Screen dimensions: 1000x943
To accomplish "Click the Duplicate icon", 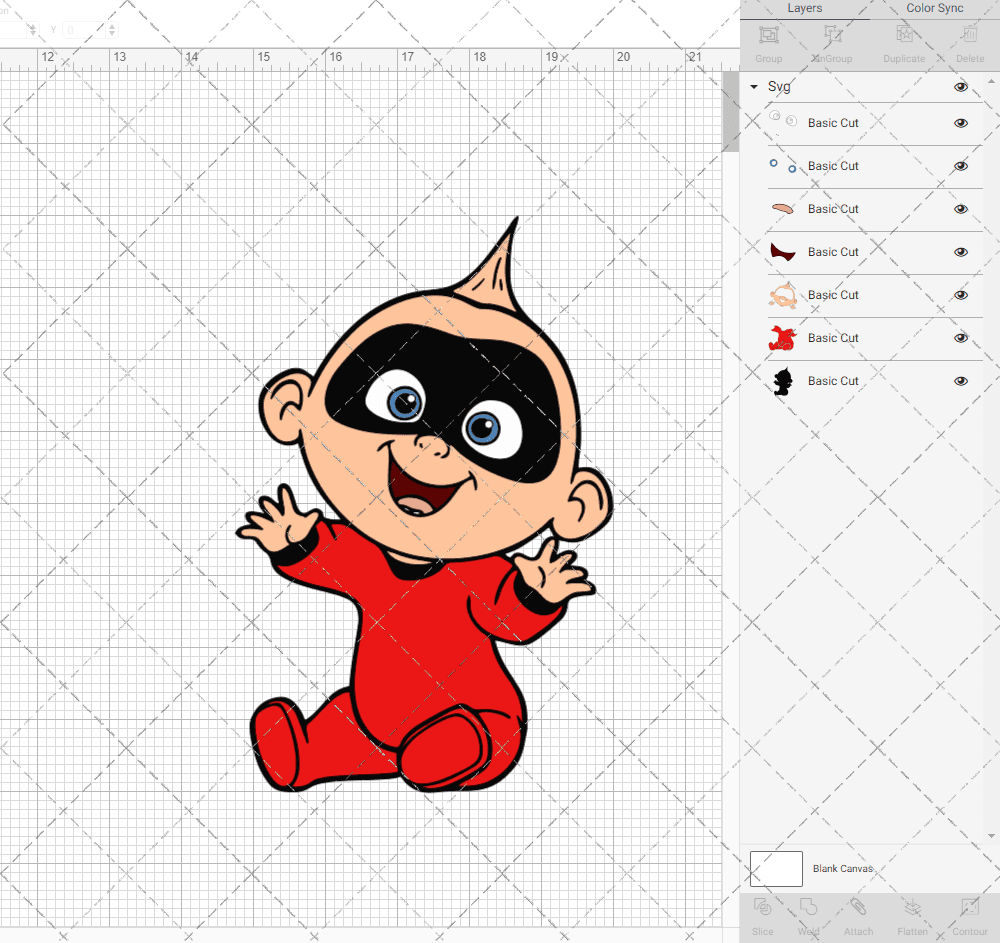I will tap(904, 34).
